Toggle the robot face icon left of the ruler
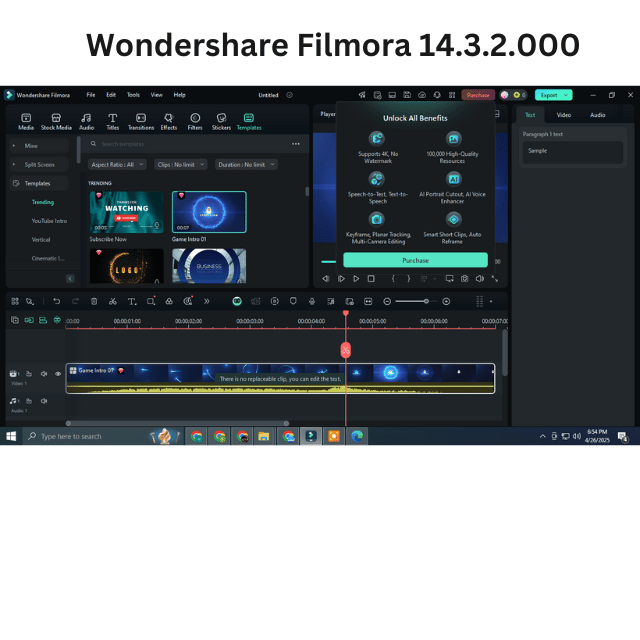The width and height of the screenshot is (640, 640). [x=57, y=320]
